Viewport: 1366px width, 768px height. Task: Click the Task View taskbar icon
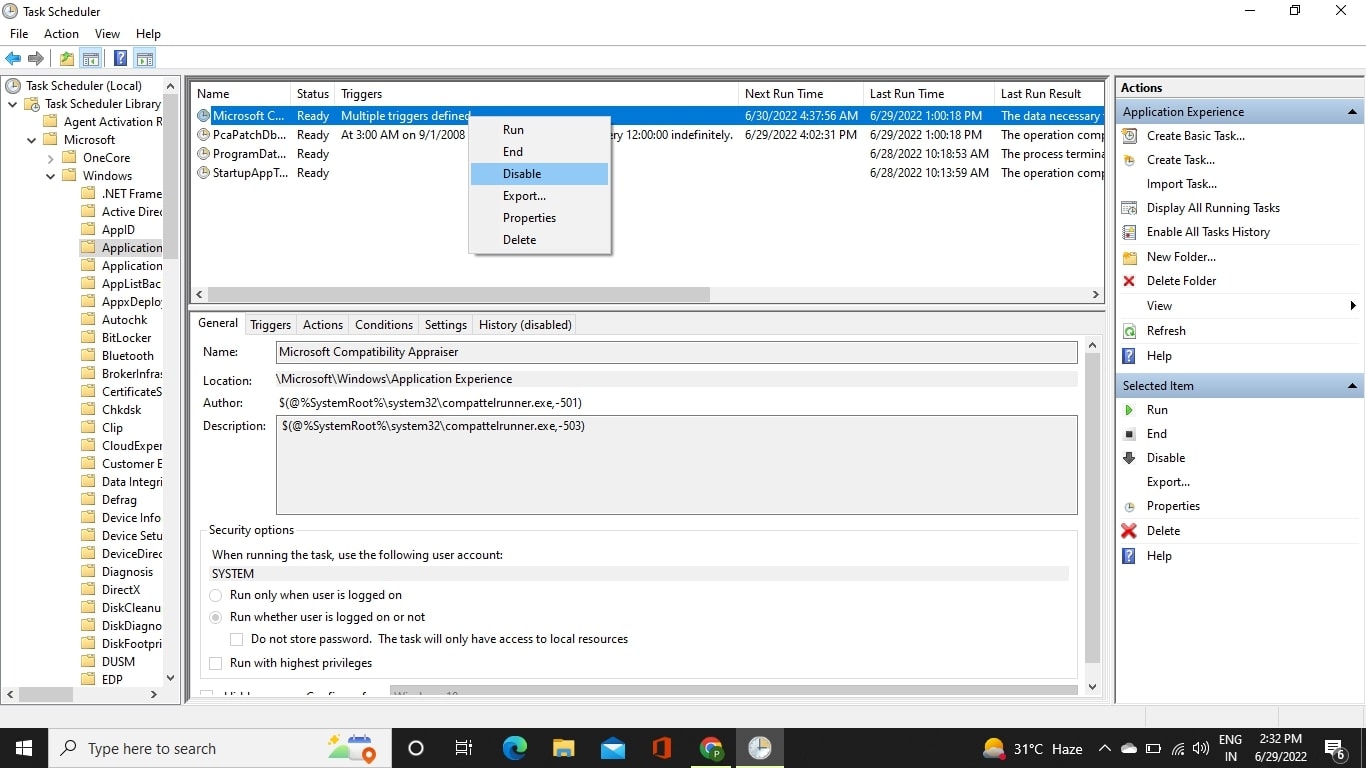tap(464, 748)
